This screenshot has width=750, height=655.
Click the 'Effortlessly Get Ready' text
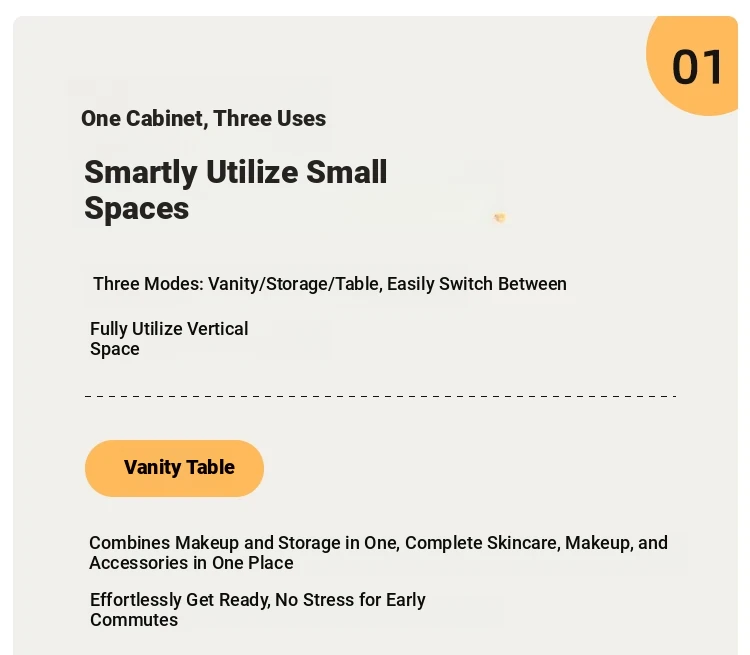point(180,599)
